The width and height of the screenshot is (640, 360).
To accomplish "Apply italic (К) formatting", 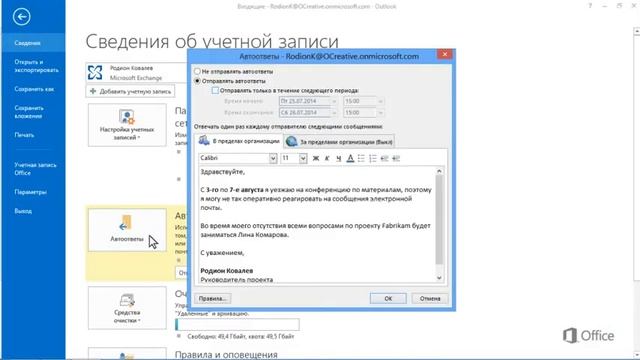I will tap(327, 158).
